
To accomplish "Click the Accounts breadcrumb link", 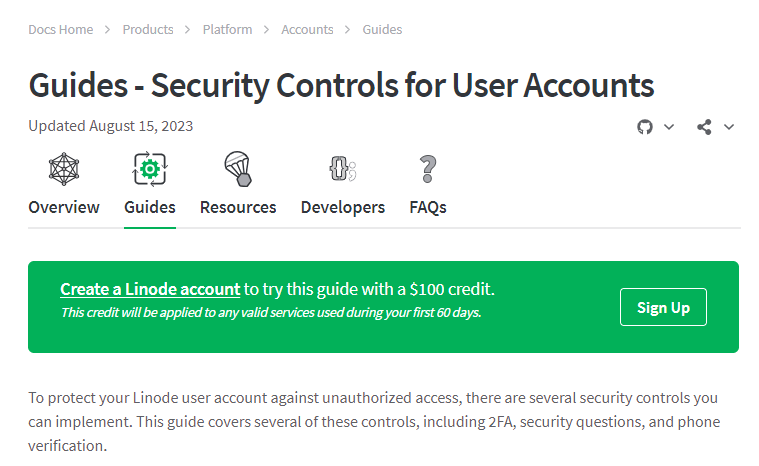I will tap(307, 29).
